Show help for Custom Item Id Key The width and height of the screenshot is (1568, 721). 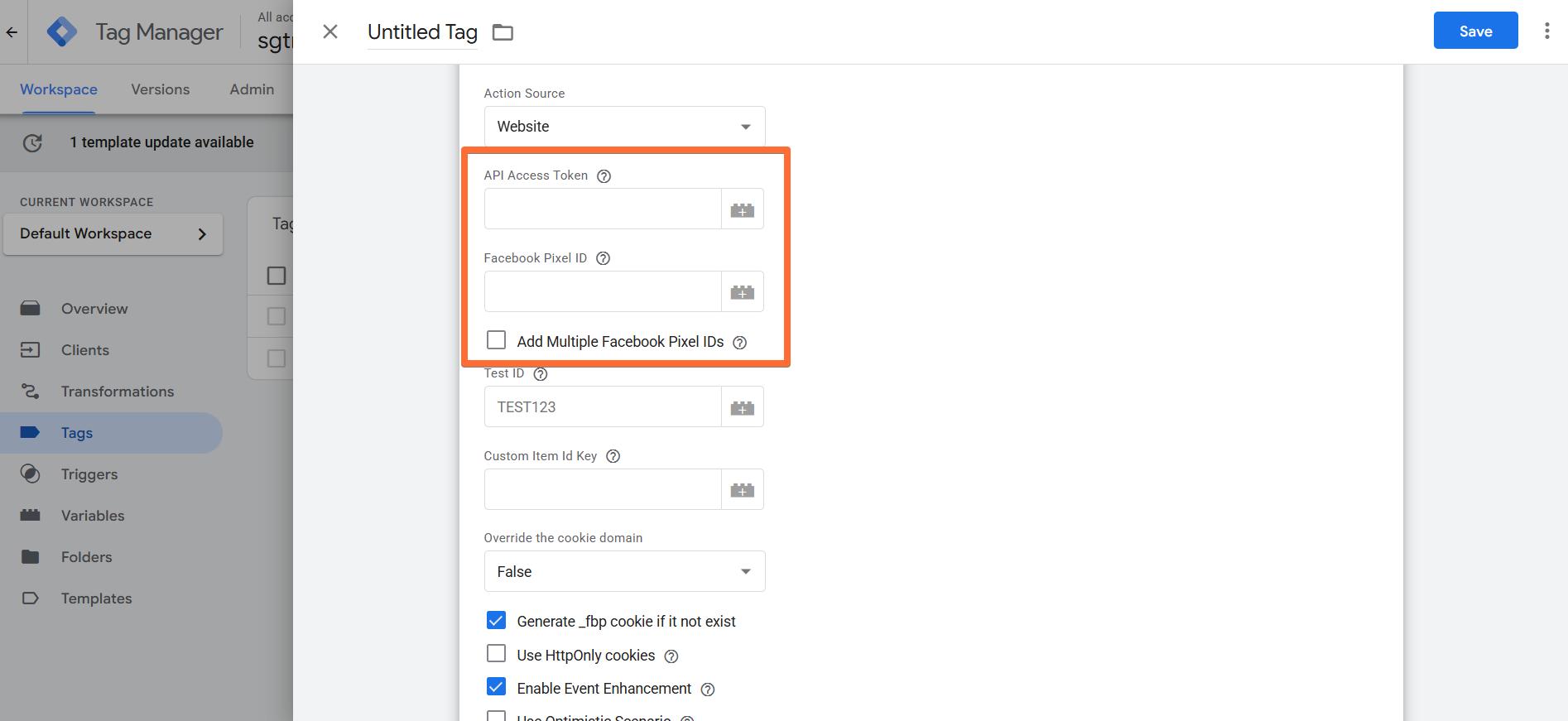point(613,456)
